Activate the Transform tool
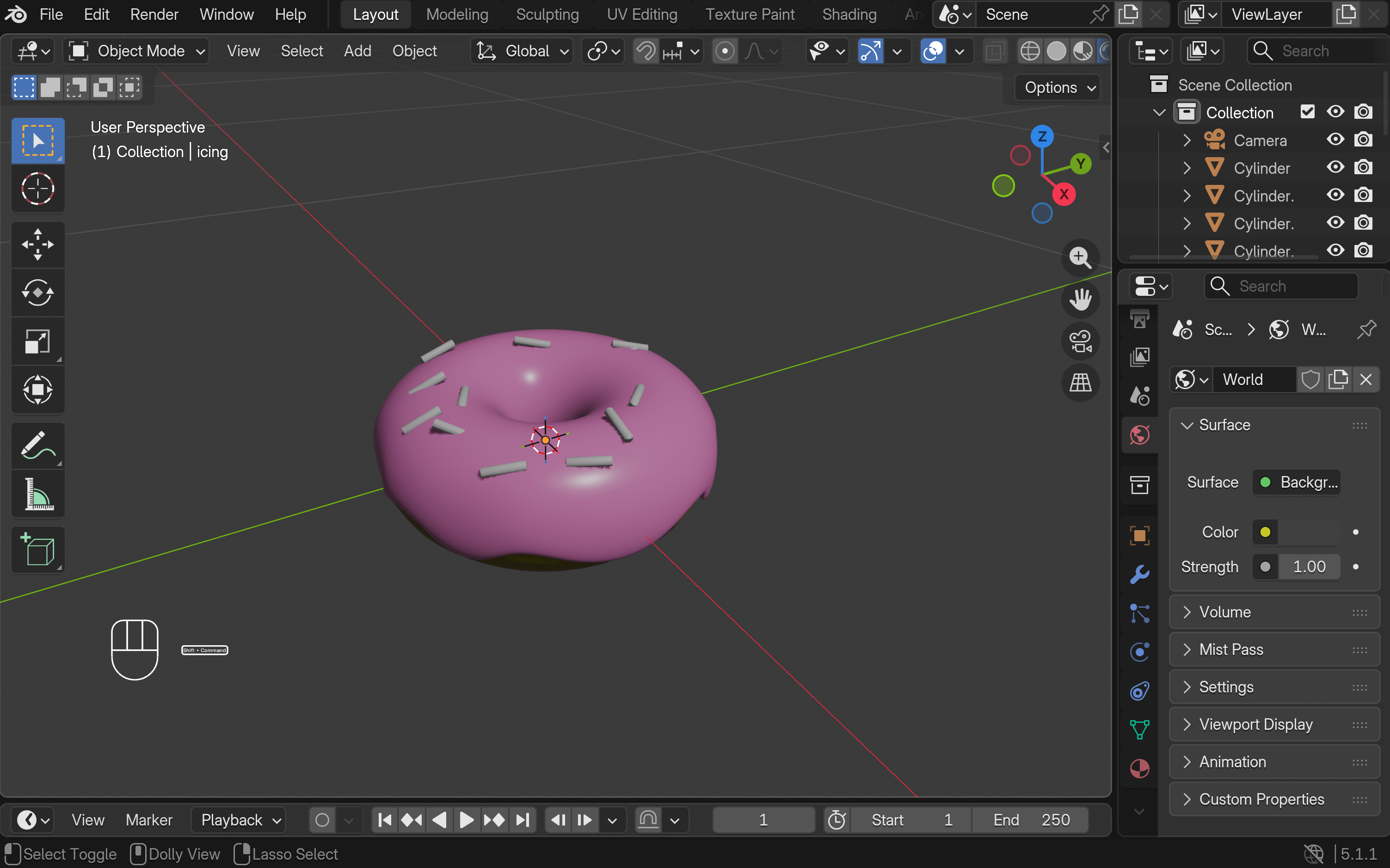 tap(38, 390)
